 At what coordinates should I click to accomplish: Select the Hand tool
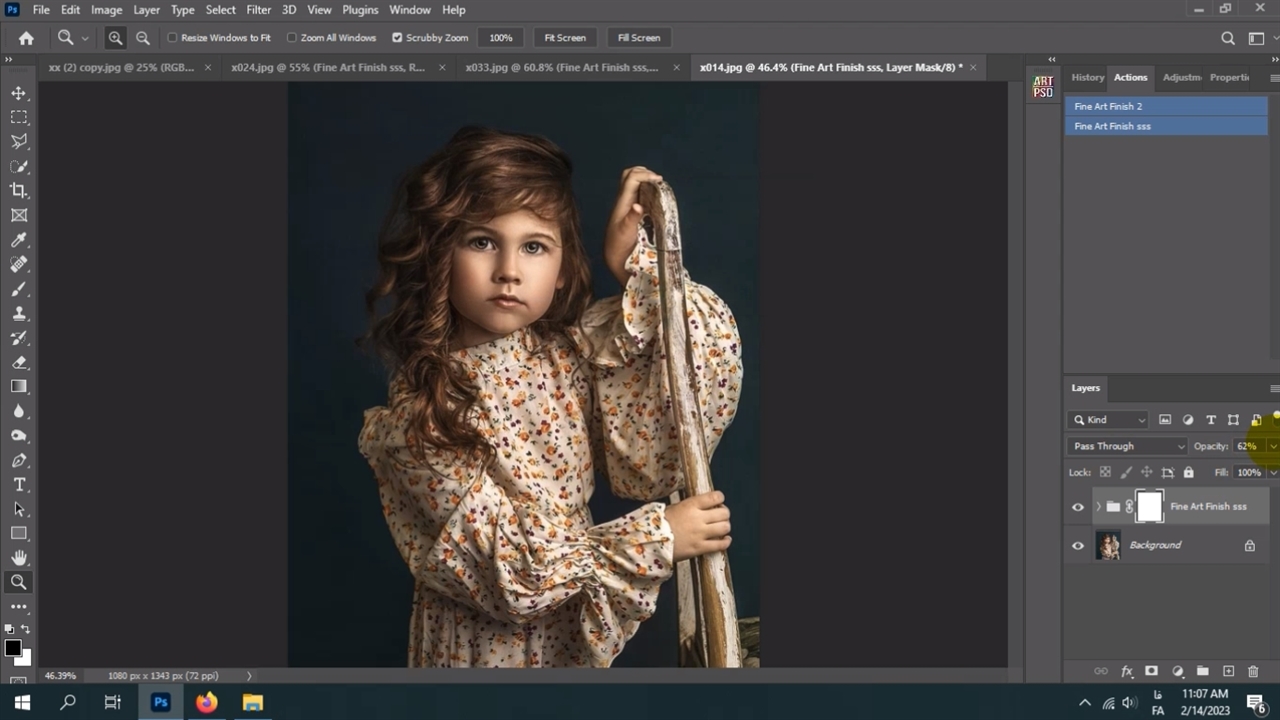point(19,557)
